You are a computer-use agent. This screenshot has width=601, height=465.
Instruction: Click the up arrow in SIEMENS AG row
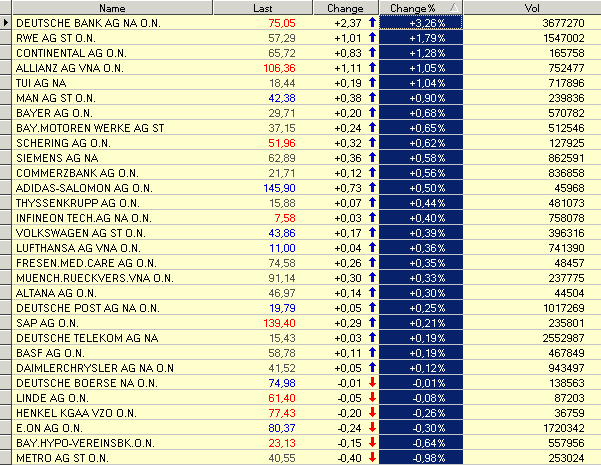(372, 158)
